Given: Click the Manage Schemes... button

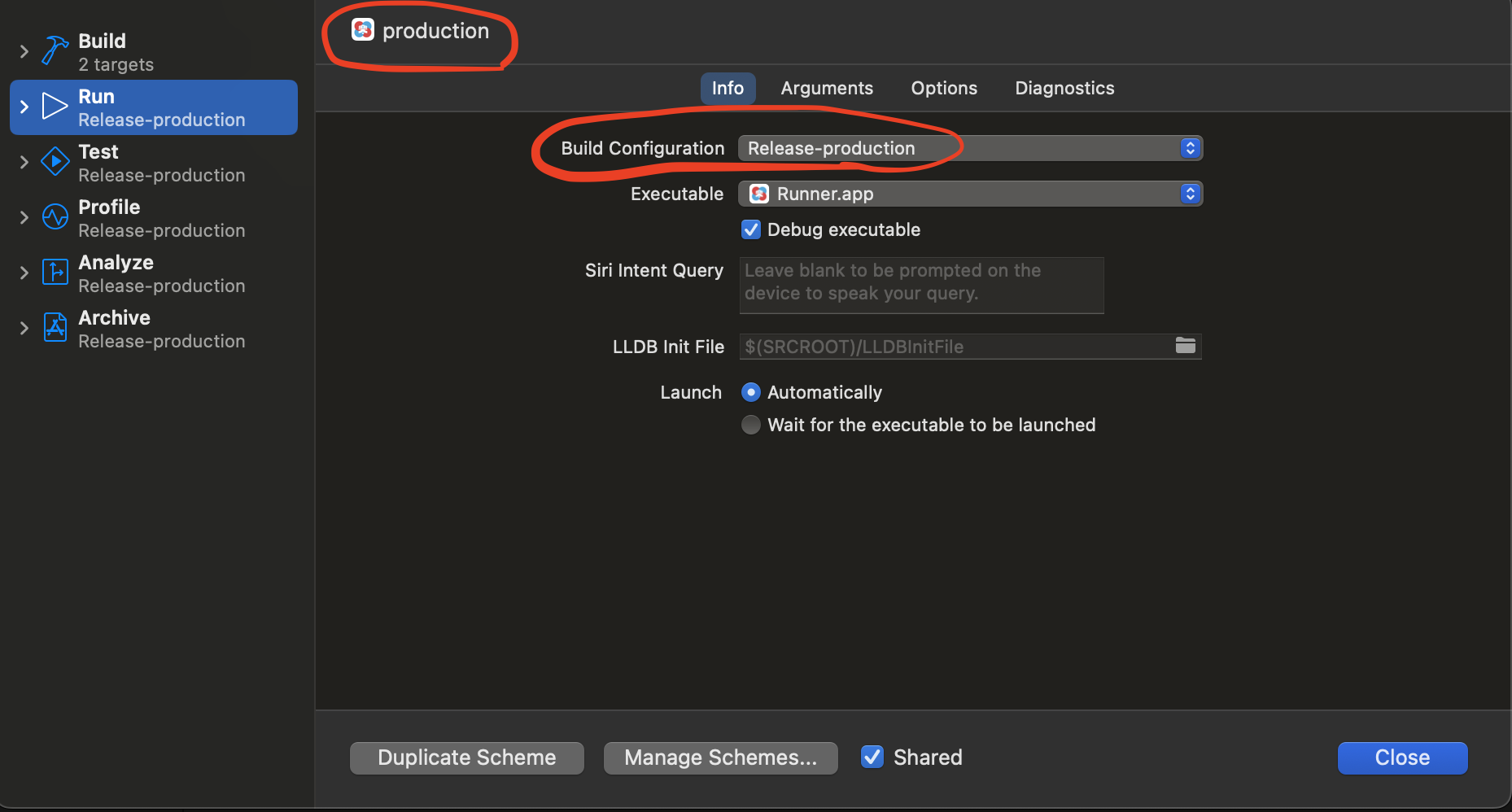Looking at the screenshot, I should (720, 757).
